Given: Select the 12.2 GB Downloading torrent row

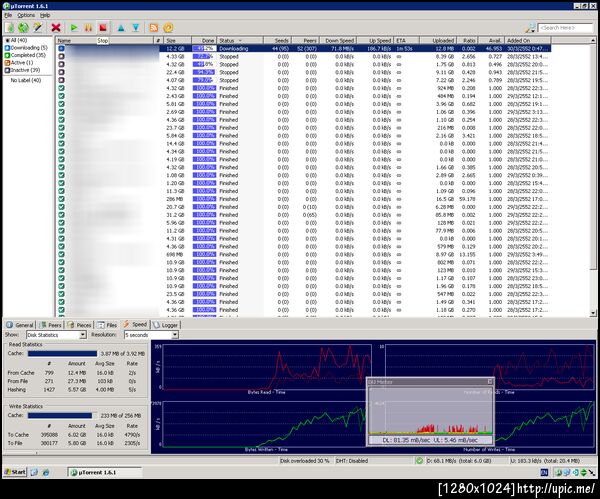Looking at the screenshot, I should click(304, 48).
